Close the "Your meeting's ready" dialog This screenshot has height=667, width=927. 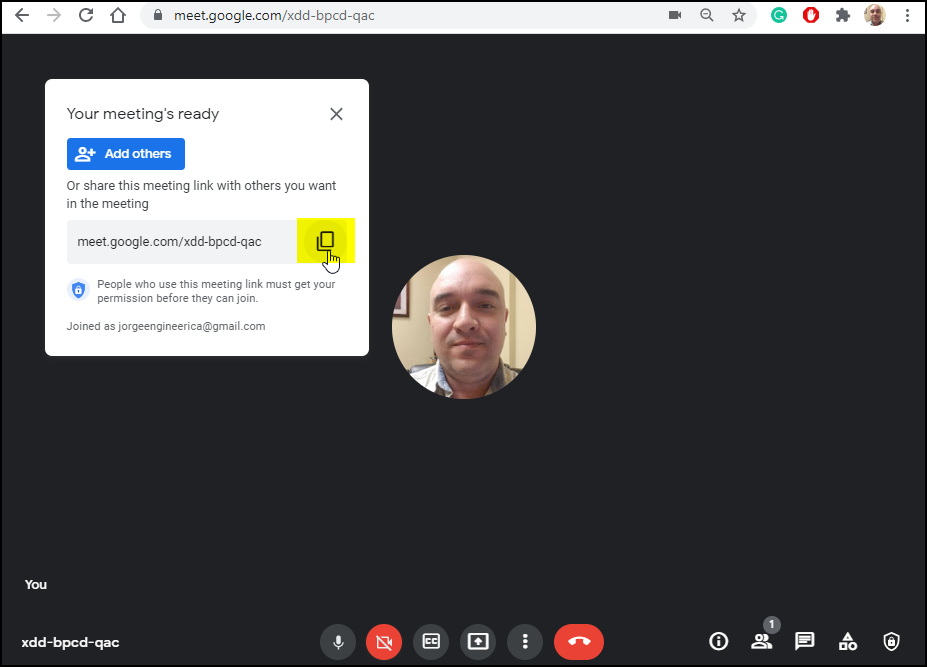coord(336,114)
